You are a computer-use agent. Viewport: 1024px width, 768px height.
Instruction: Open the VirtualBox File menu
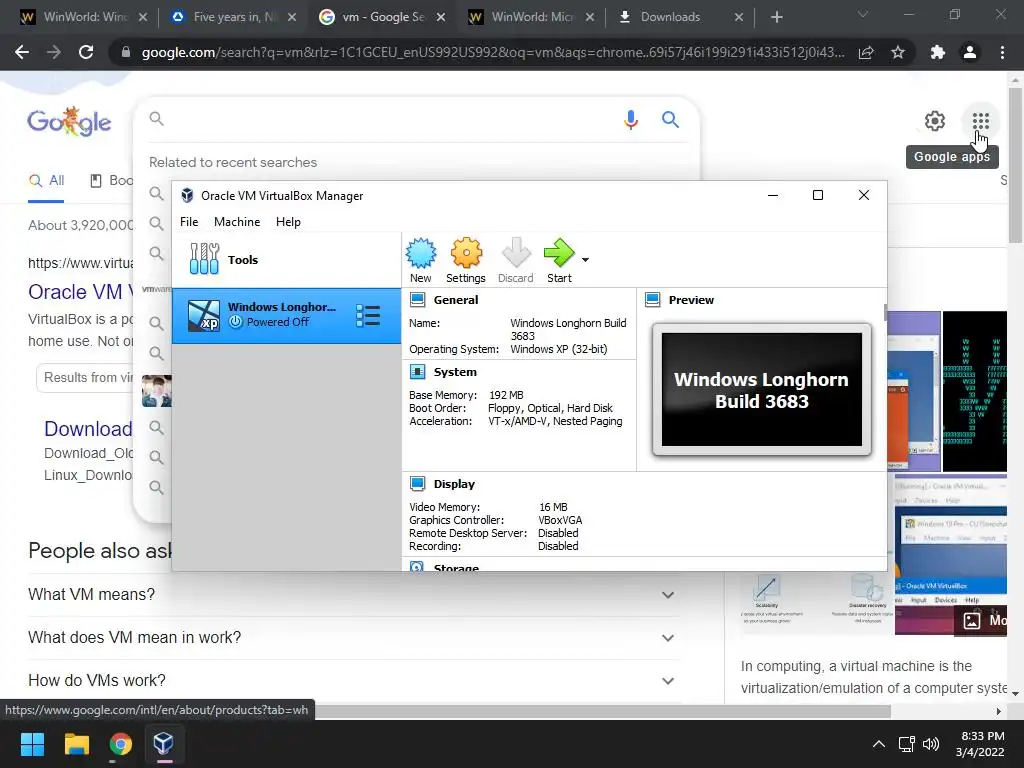tap(189, 222)
